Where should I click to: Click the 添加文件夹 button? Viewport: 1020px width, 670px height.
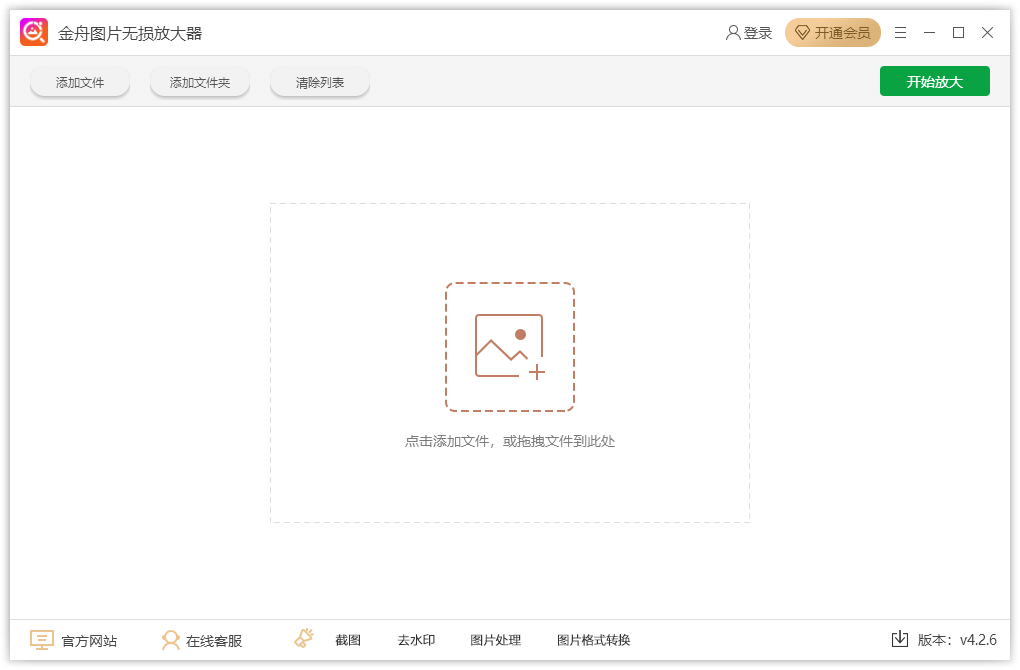[x=200, y=83]
